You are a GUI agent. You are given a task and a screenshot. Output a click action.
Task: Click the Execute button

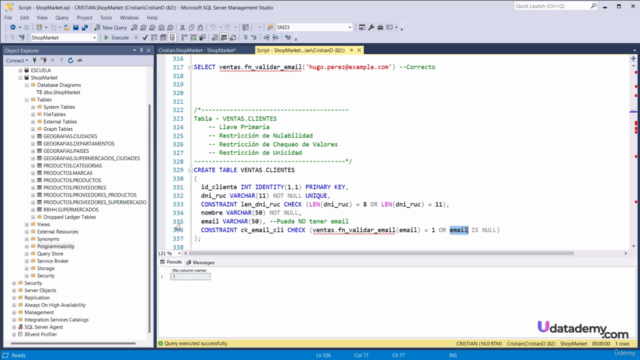pos(116,38)
